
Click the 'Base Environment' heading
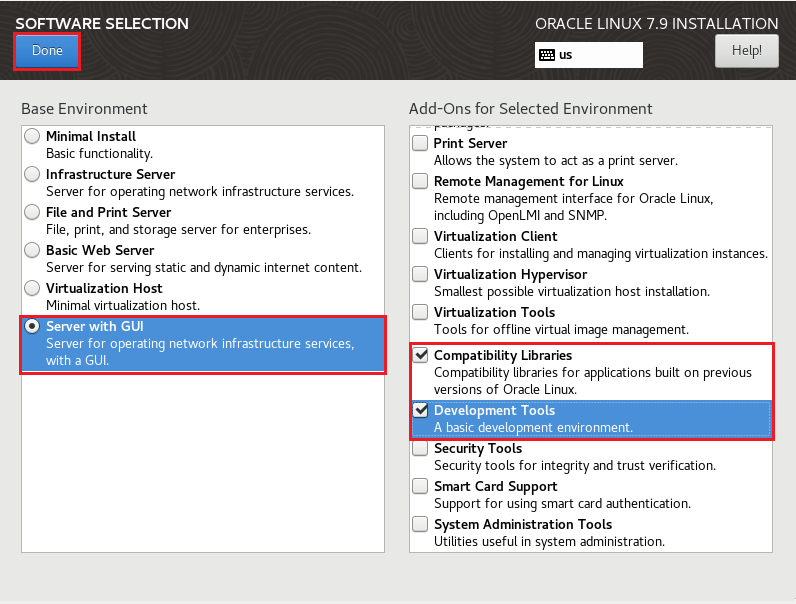pos(84,109)
